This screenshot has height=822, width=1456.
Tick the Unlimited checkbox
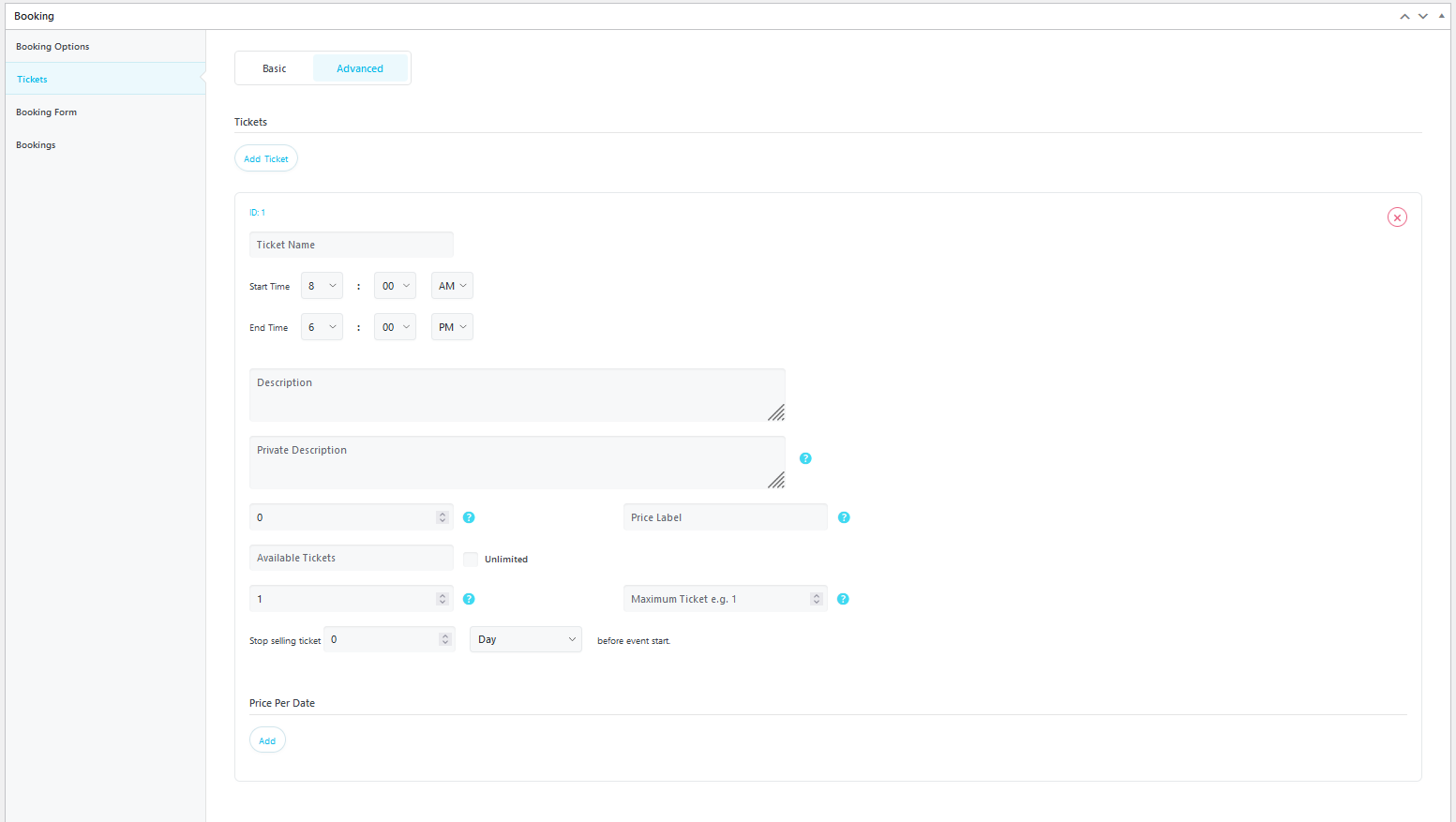point(471,559)
